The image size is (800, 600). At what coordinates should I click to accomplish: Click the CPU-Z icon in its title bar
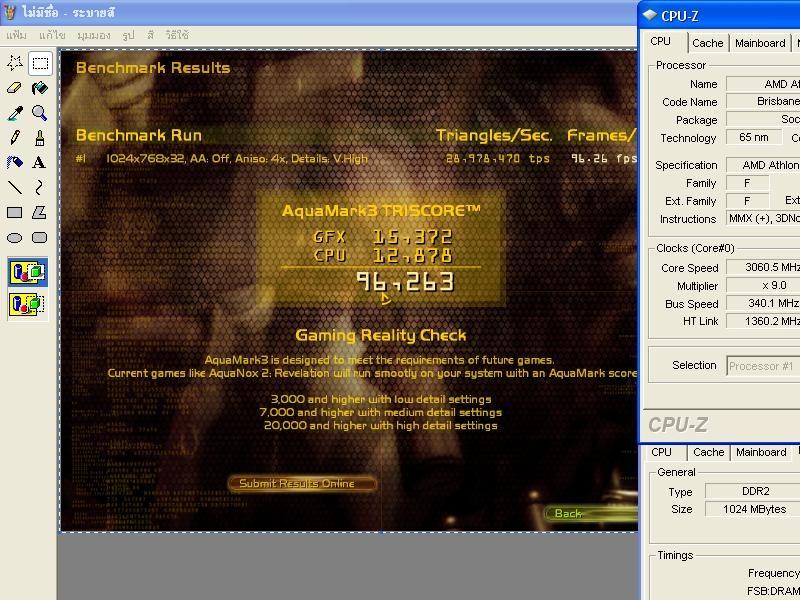[649, 15]
